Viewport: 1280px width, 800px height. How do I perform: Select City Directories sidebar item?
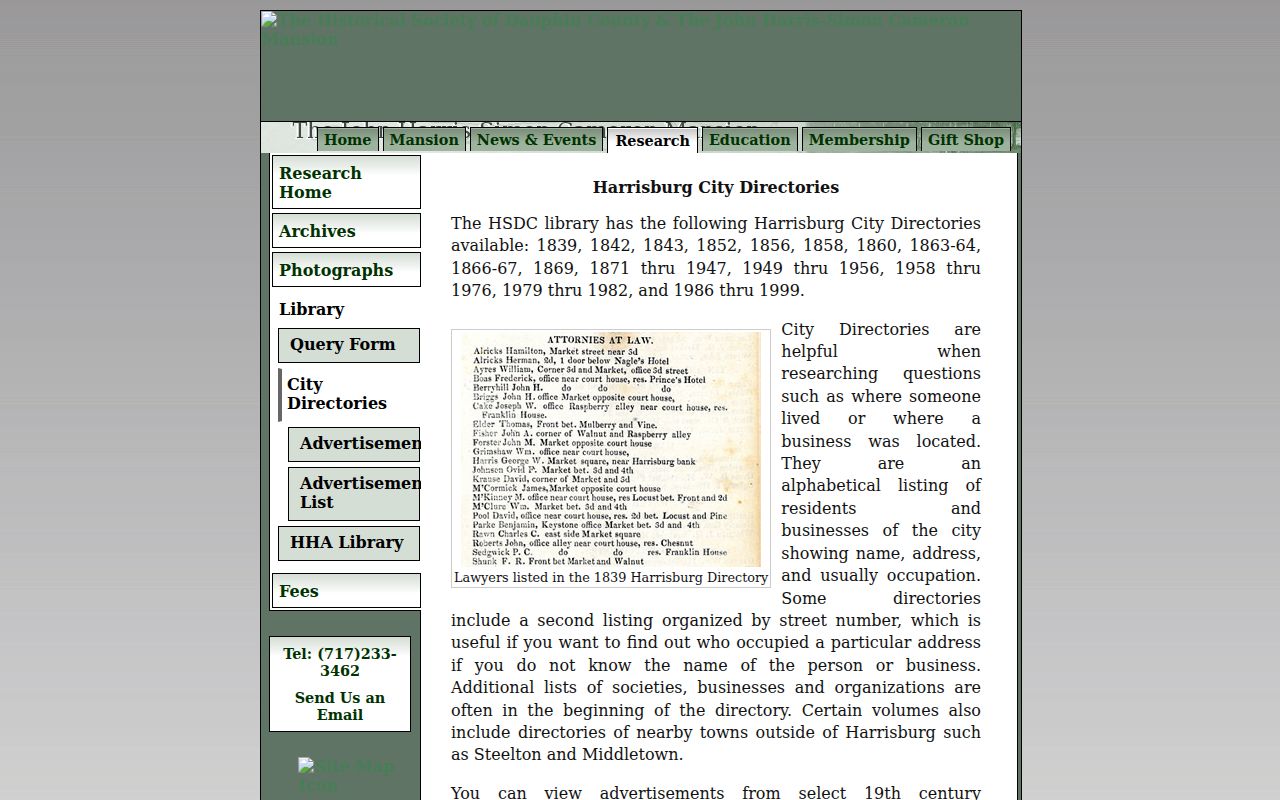pos(349,394)
